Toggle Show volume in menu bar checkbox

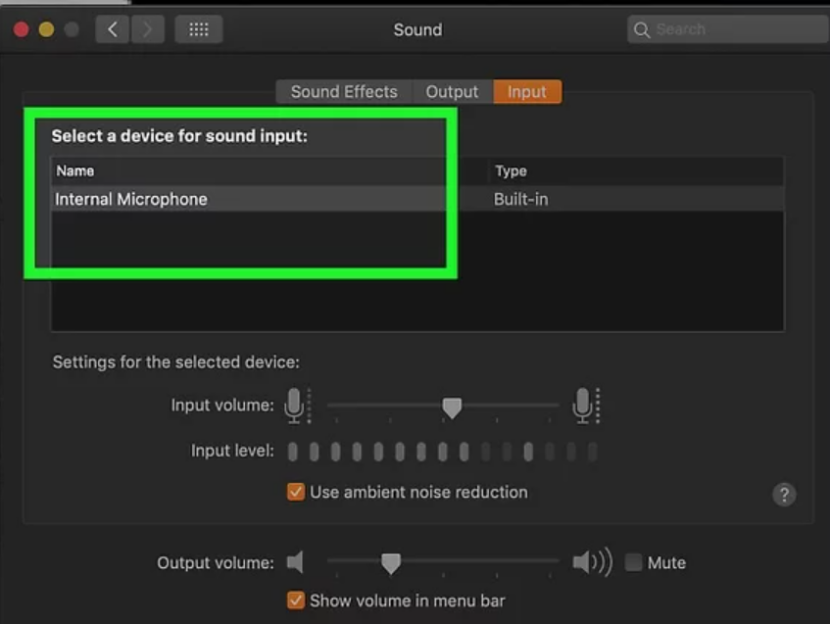tap(296, 601)
